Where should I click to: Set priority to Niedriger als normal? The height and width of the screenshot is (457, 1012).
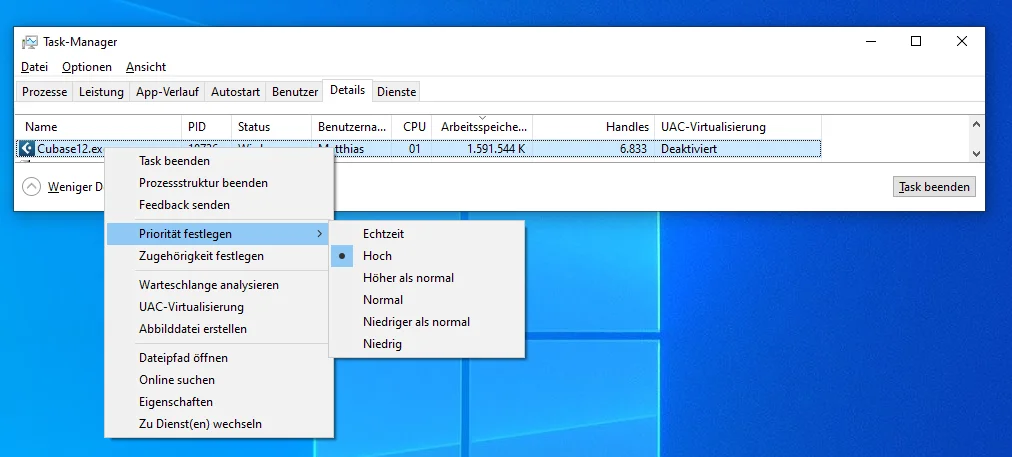(427, 321)
